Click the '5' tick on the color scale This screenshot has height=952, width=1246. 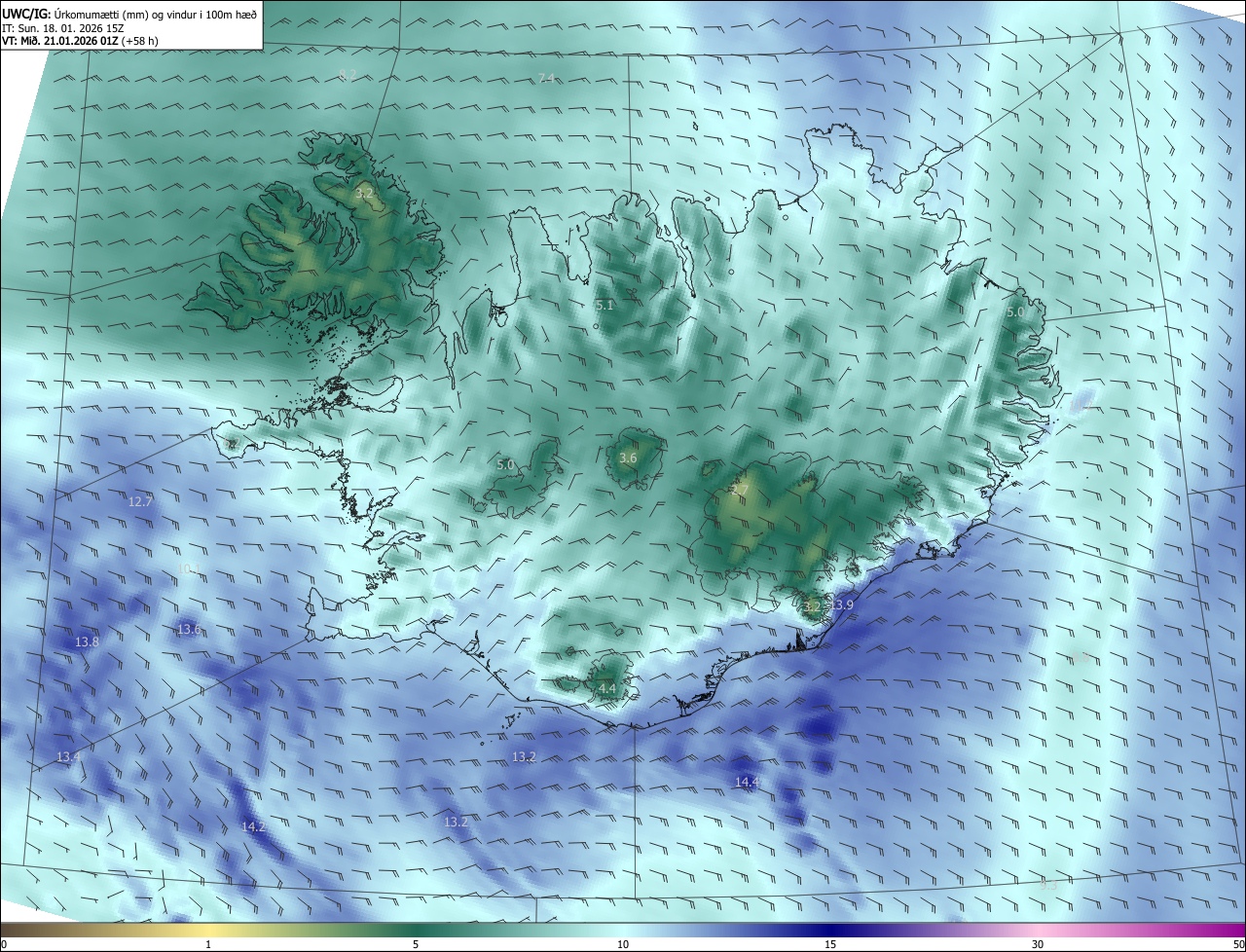(x=416, y=944)
